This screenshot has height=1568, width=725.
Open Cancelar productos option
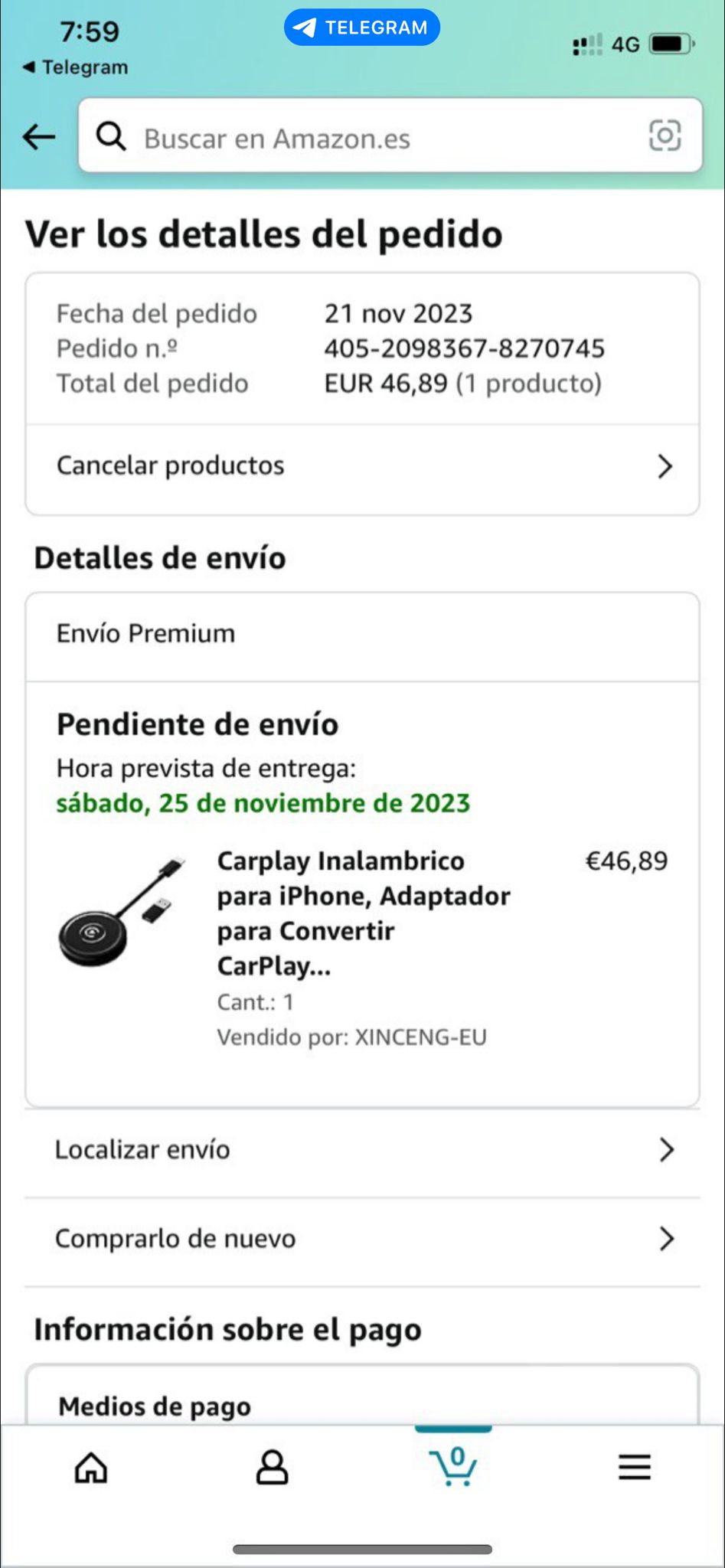[x=171, y=465]
